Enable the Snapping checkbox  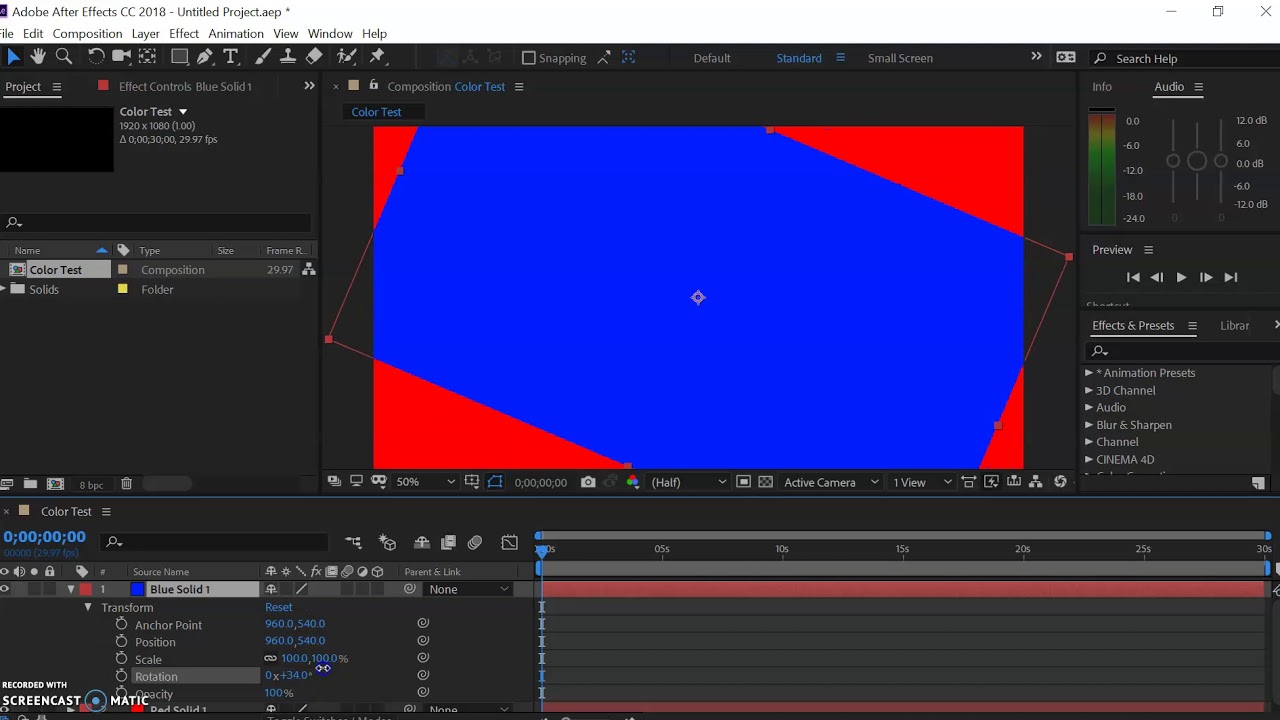529,58
